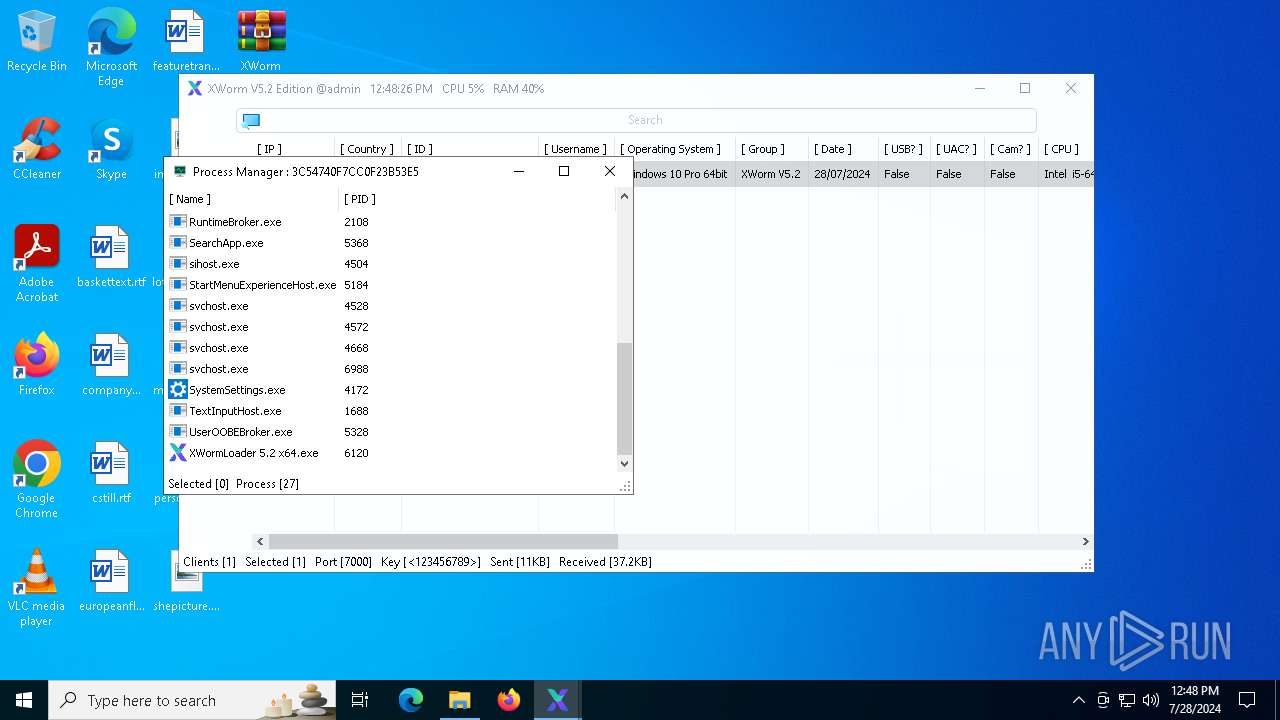Image resolution: width=1280 pixels, height=720 pixels.
Task: Launch Google Chrome desktop shortcut
Action: click(37, 480)
